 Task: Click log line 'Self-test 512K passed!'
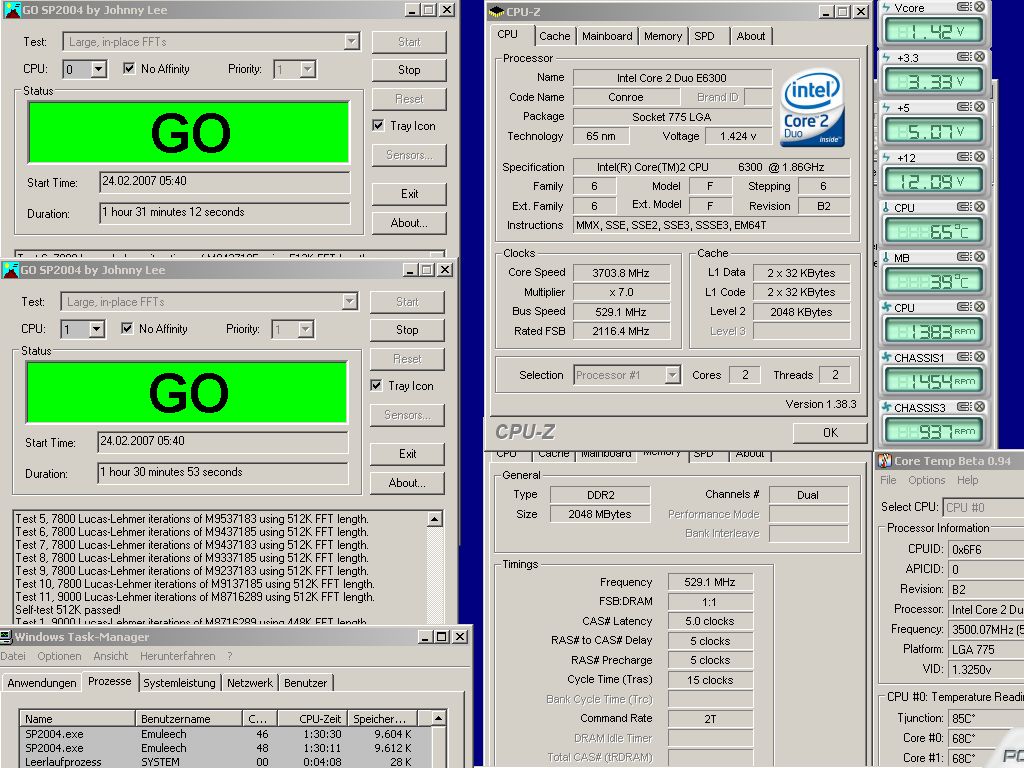click(x=68, y=609)
